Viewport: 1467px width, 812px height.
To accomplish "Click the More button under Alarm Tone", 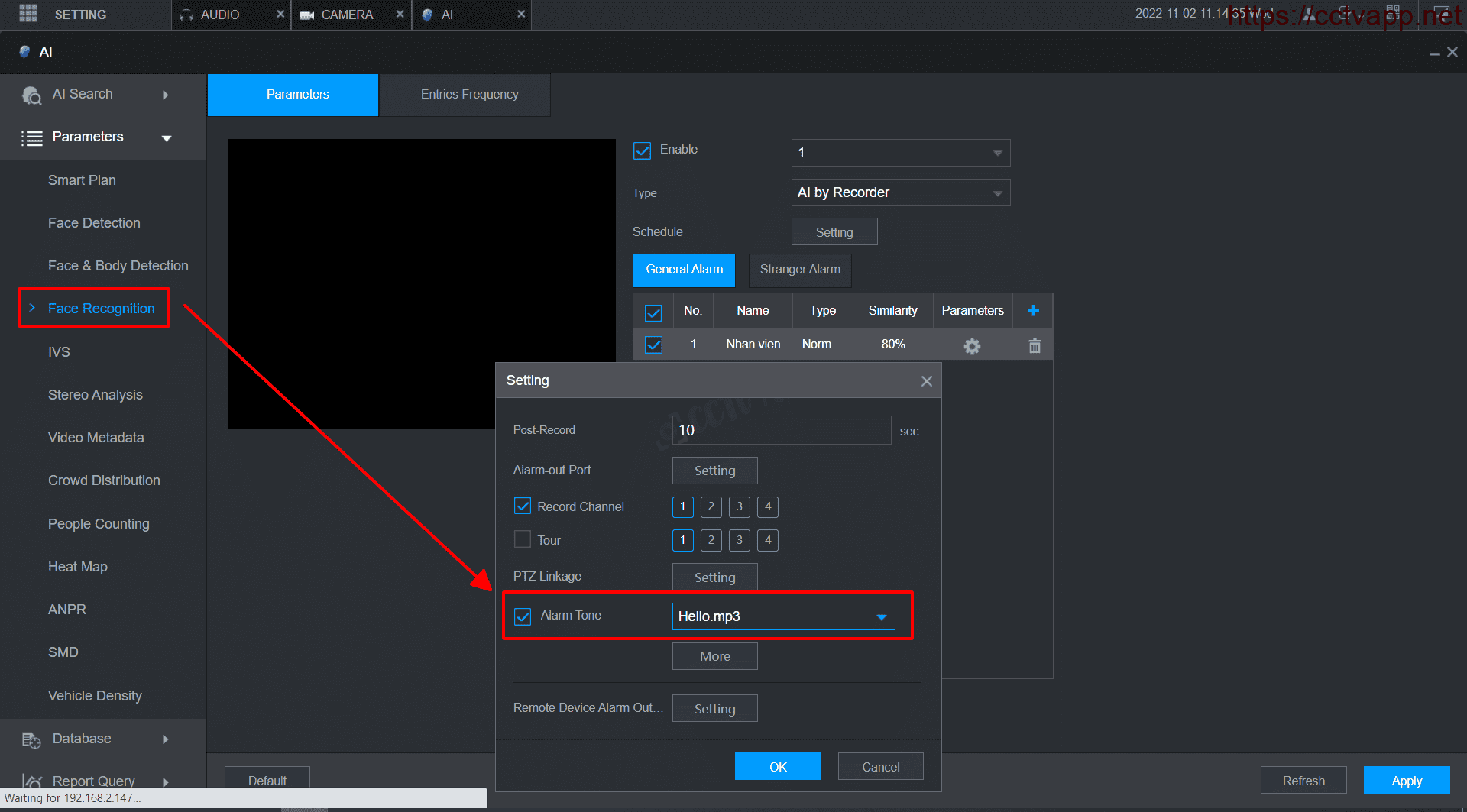I will coord(714,656).
